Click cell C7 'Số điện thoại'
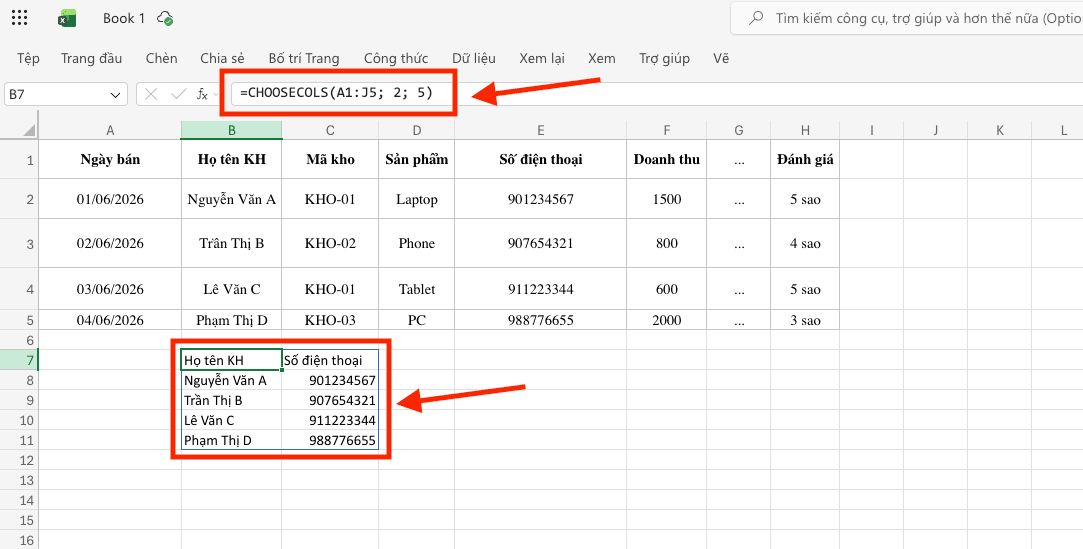 pyautogui.click(x=330, y=360)
